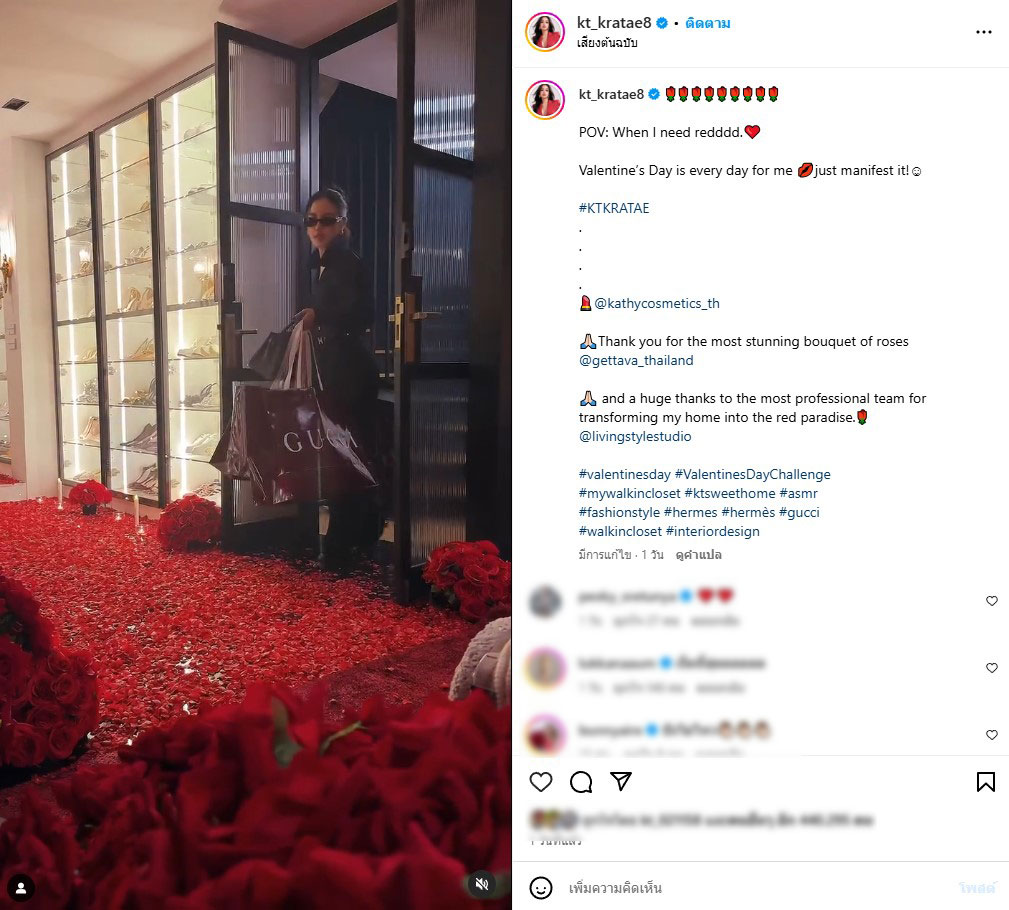Like the first comment's heart
Viewport: 1009px width, 910px height.
(992, 601)
